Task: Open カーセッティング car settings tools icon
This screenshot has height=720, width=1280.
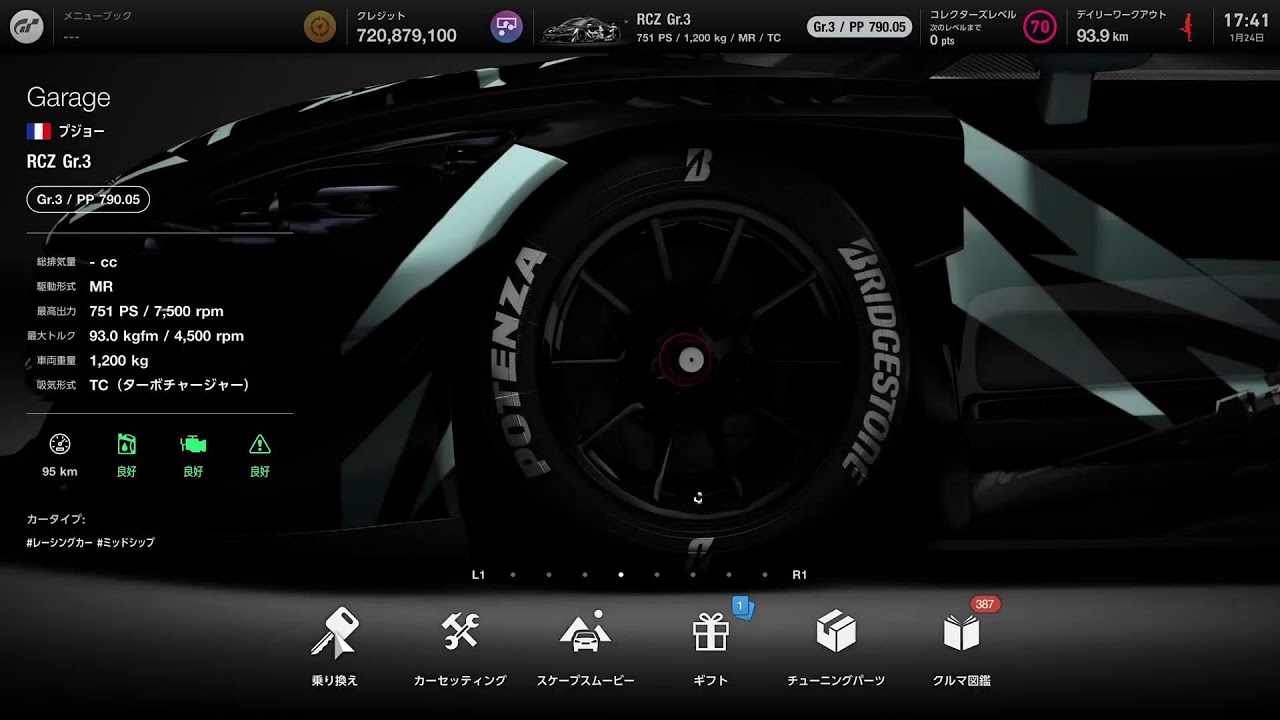Action: pyautogui.click(x=460, y=632)
